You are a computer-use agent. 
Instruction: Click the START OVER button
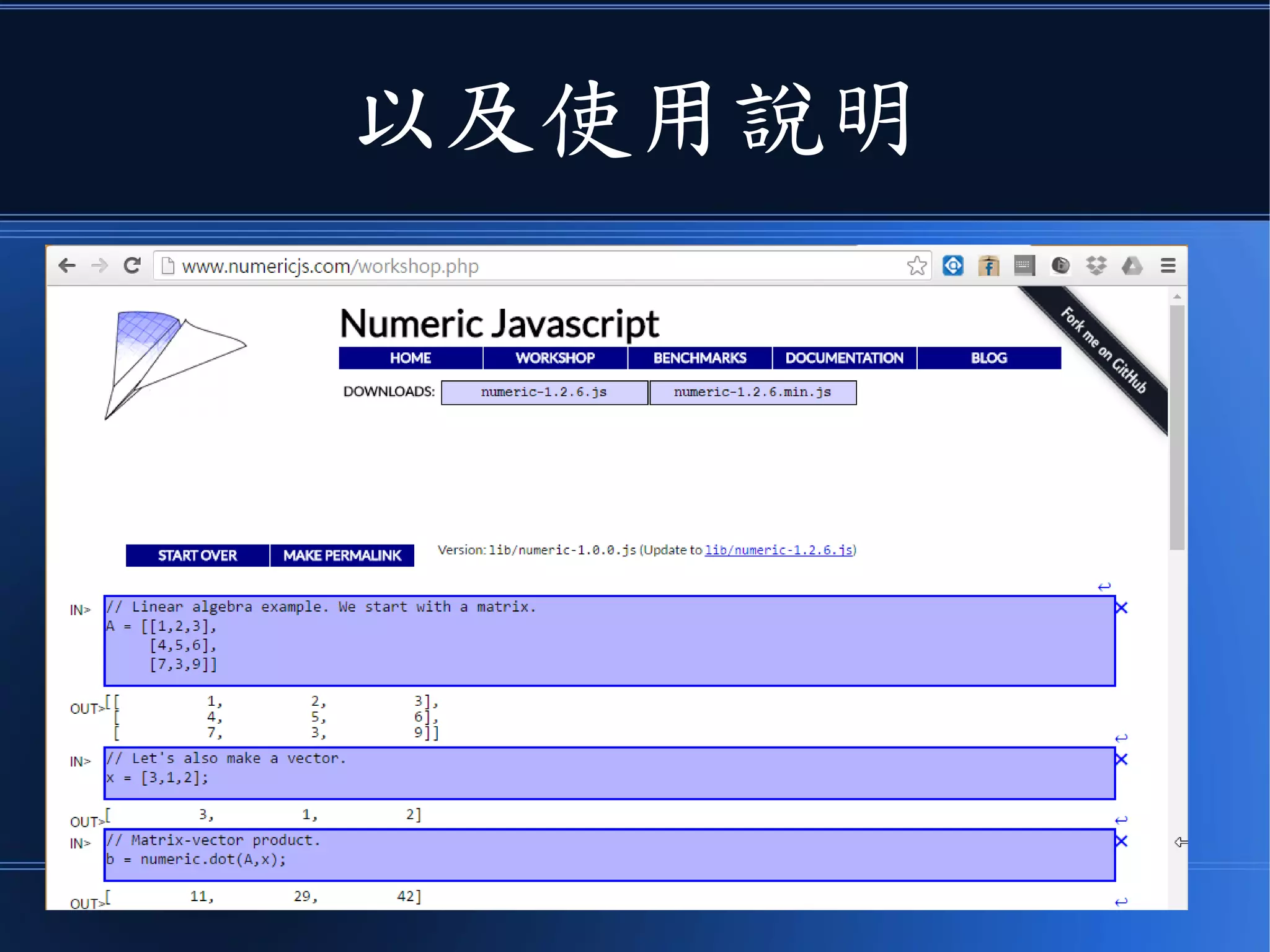click(x=197, y=556)
